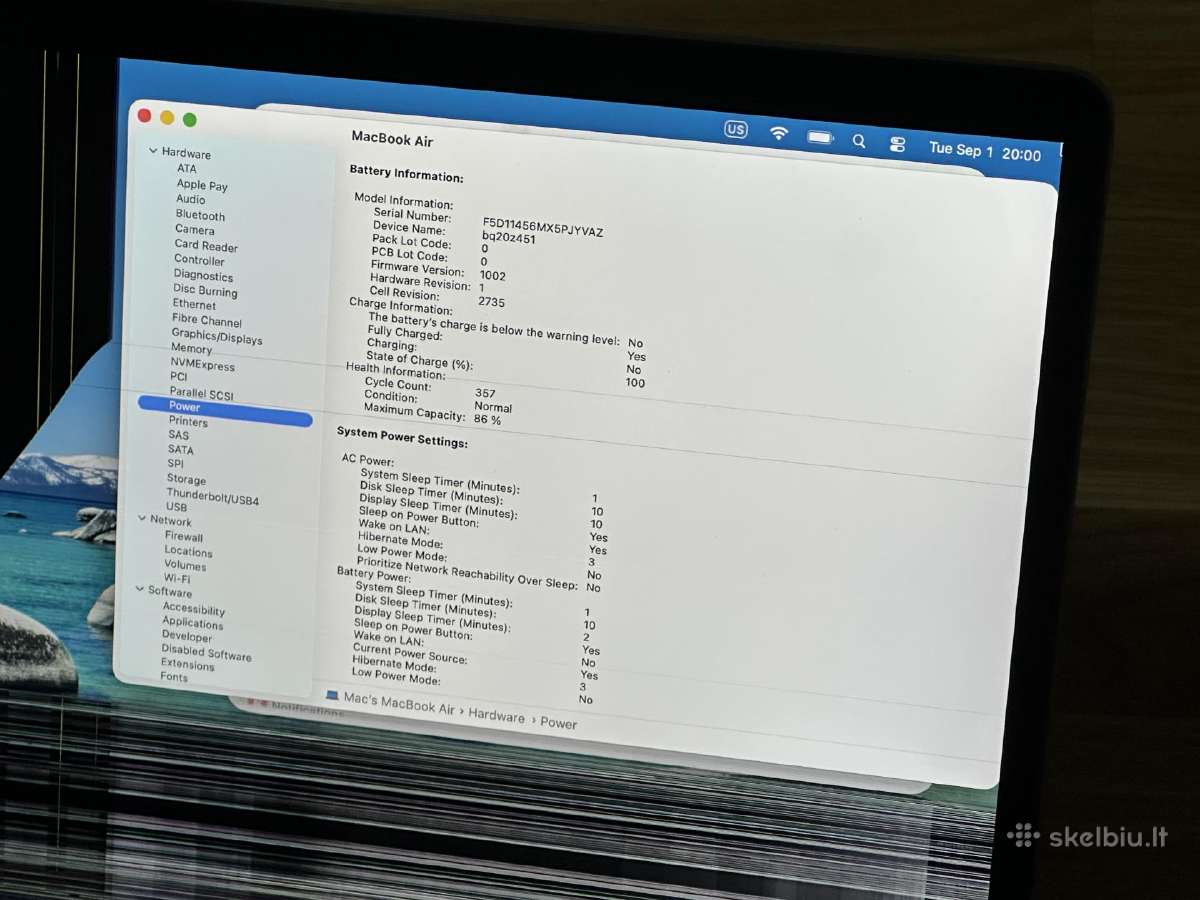Select Disc Burning in the sidebar
Screen dimensions: 1200x900
[x=205, y=291]
